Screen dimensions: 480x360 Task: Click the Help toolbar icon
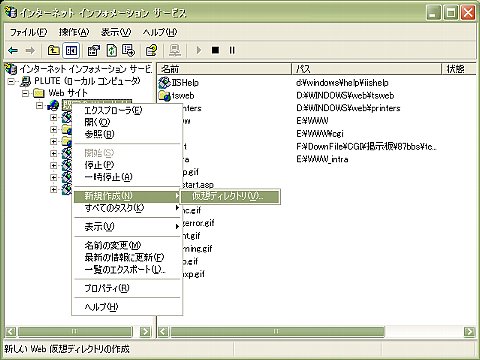(x=152, y=50)
